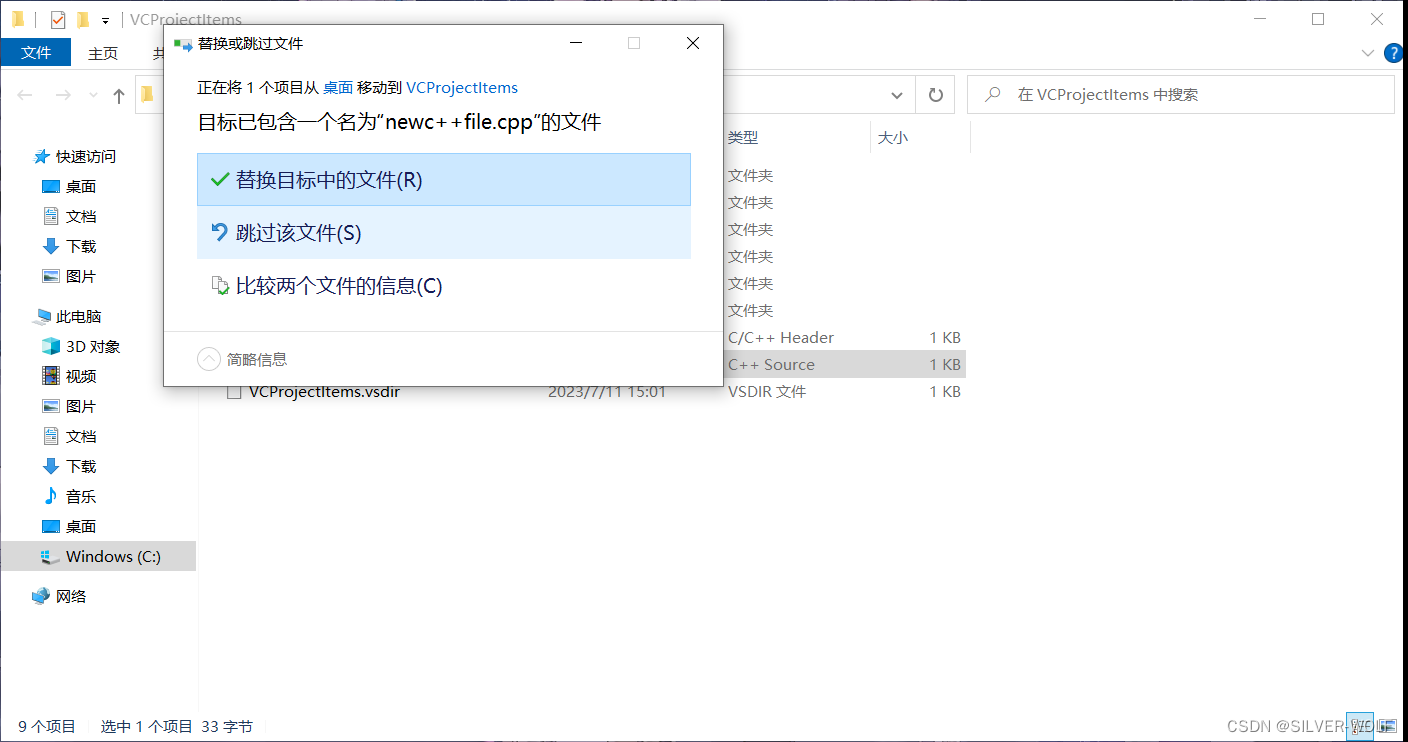This screenshot has width=1408, height=742.
Task: Choose 替换目标中的文件(R)
Action: coord(444,180)
